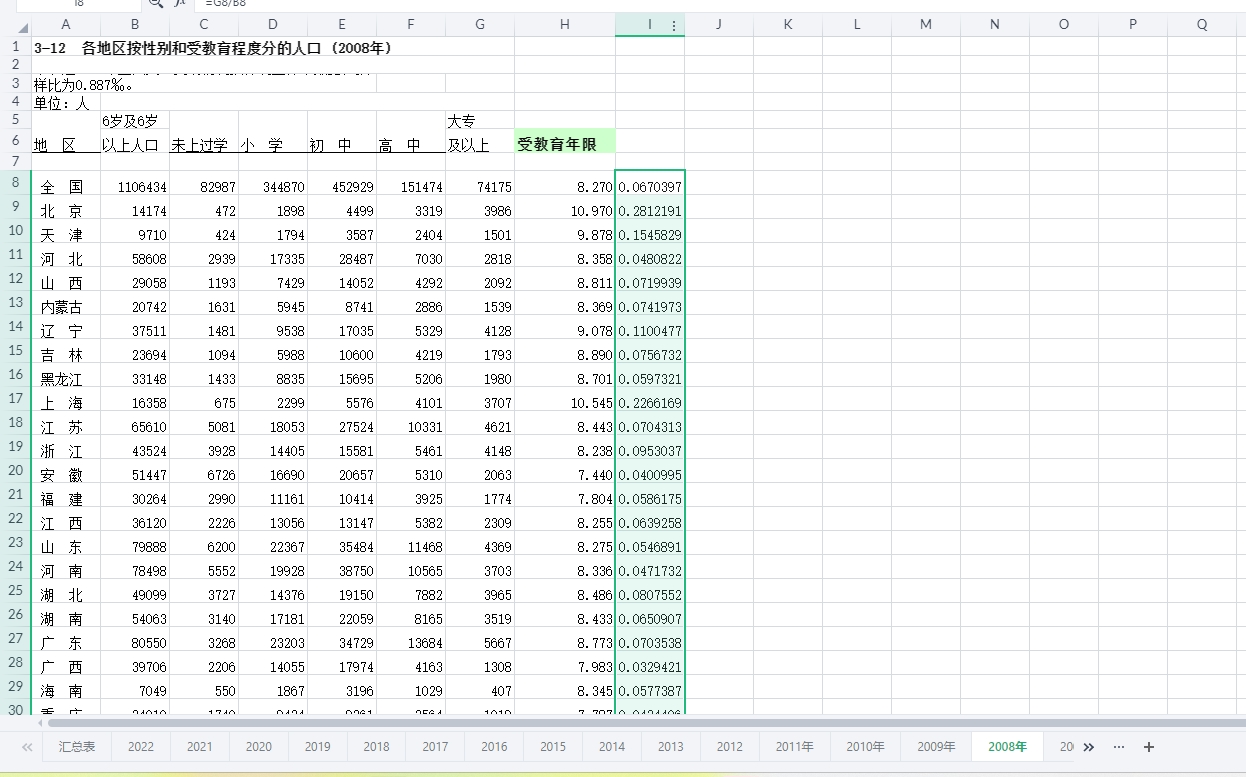This screenshot has height=777, width=1246.
Task: Click the name box showing I8
Action: 78,3
